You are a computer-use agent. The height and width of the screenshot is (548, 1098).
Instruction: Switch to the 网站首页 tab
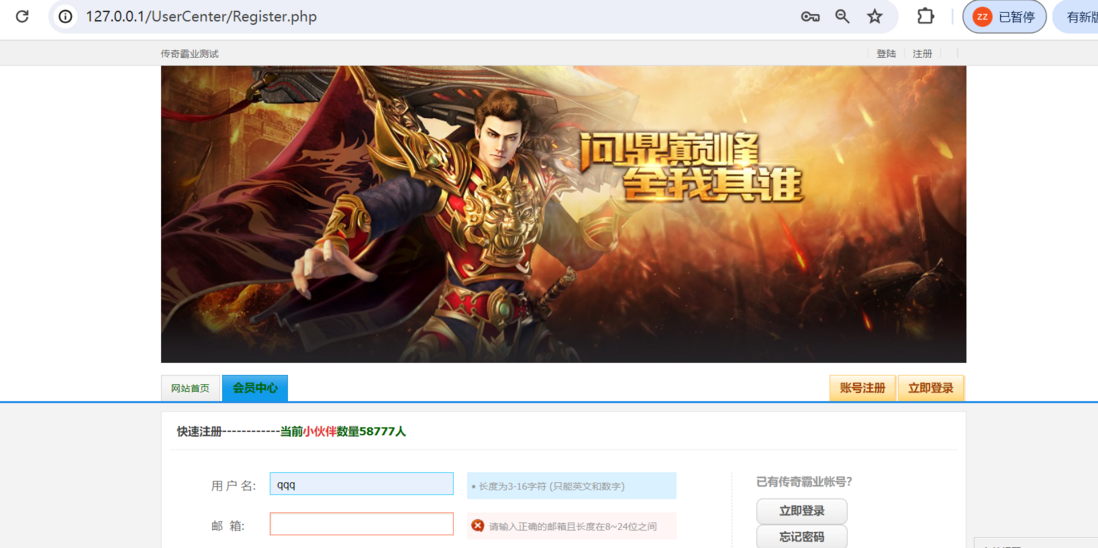[190, 388]
